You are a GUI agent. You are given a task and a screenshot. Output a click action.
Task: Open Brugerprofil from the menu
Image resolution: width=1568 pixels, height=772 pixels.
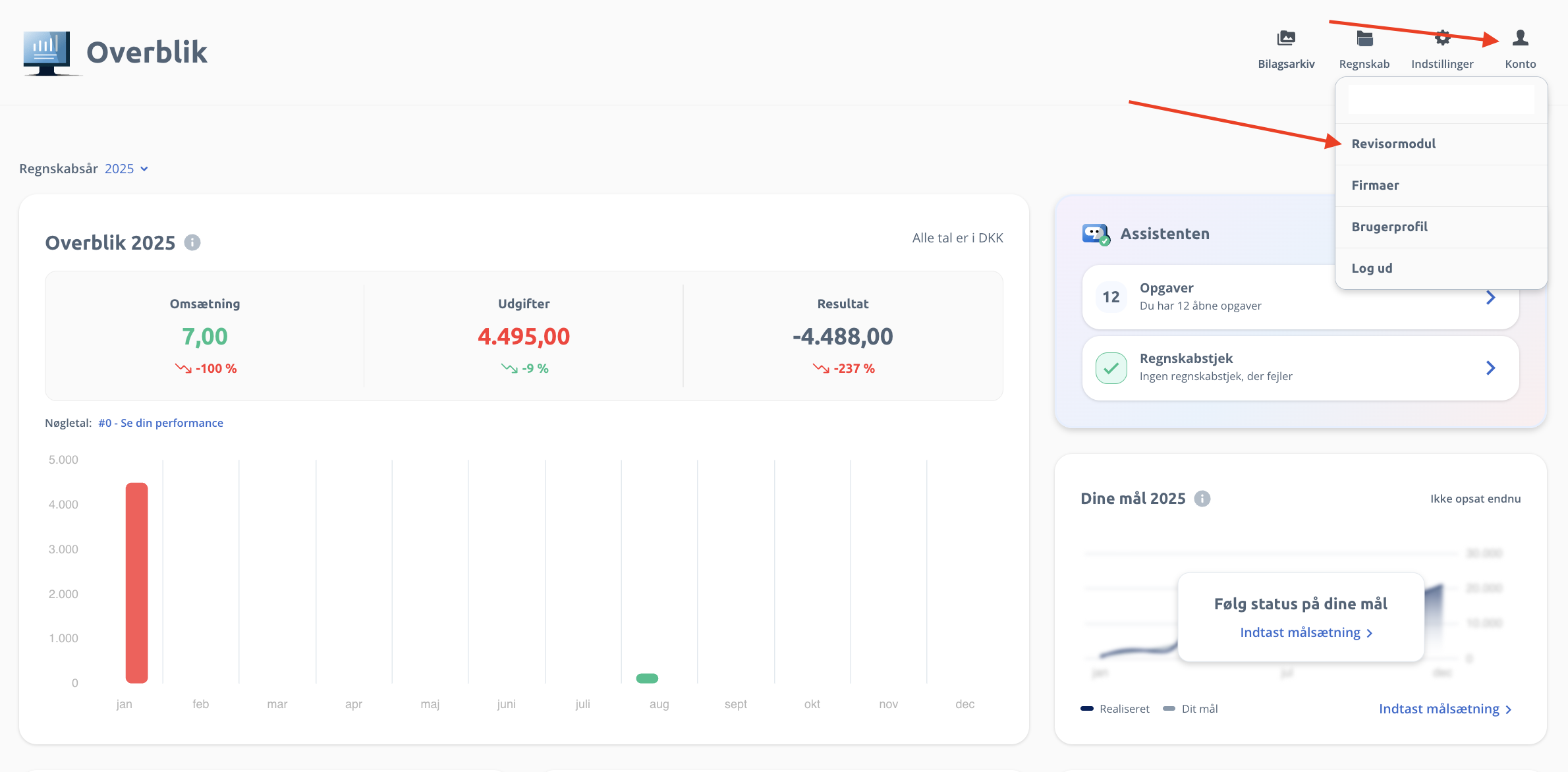click(1389, 227)
